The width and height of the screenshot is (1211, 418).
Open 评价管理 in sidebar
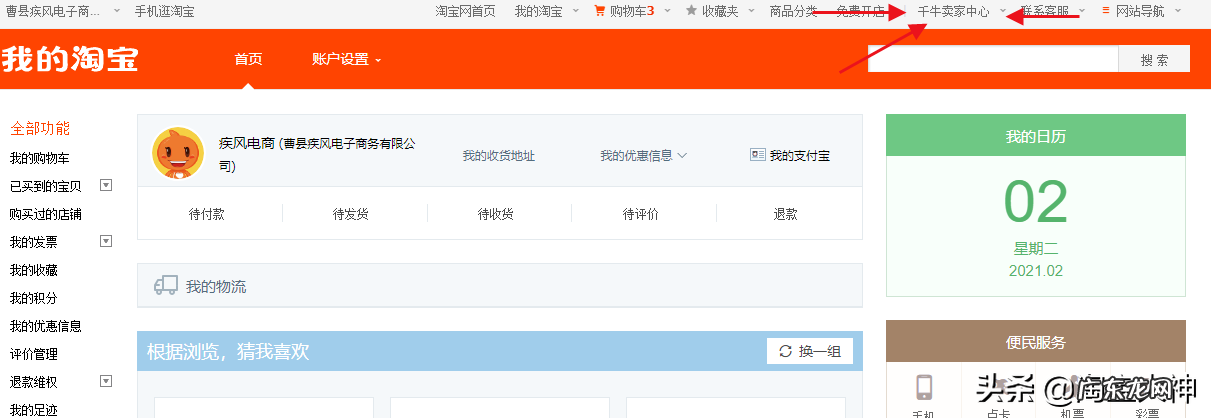(34, 354)
